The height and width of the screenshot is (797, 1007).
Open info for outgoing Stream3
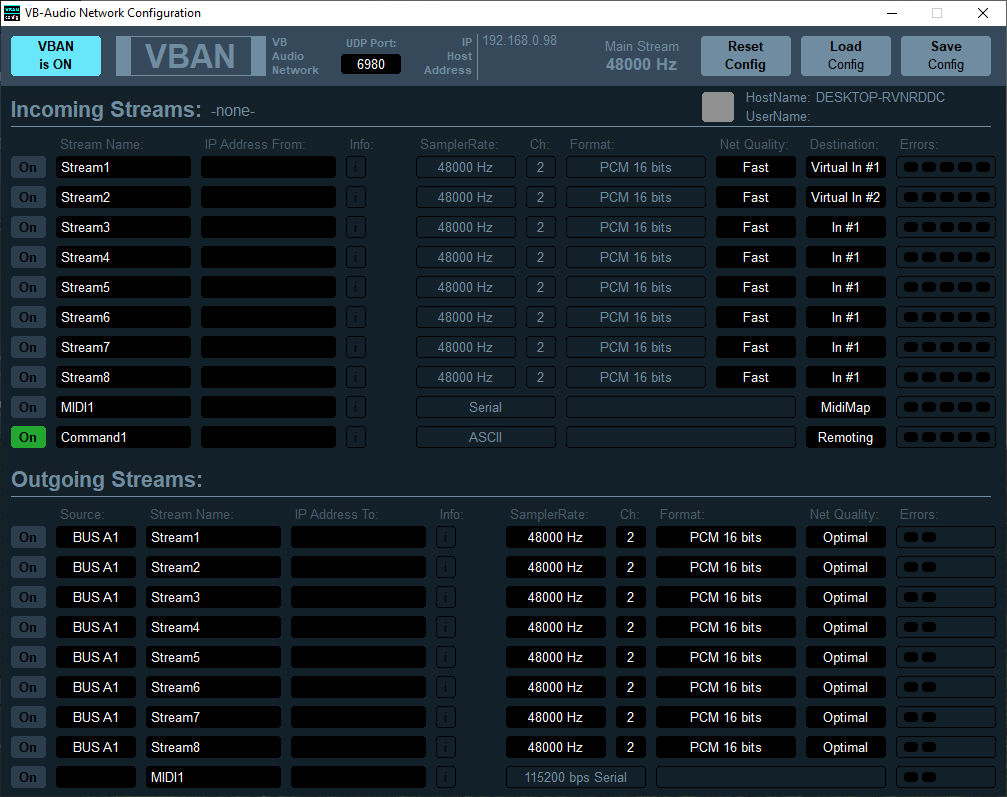click(x=446, y=597)
